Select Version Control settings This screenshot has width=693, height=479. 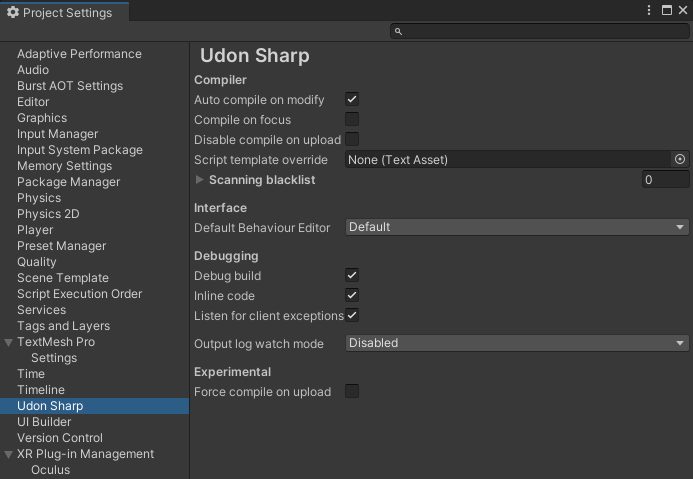(x=60, y=438)
